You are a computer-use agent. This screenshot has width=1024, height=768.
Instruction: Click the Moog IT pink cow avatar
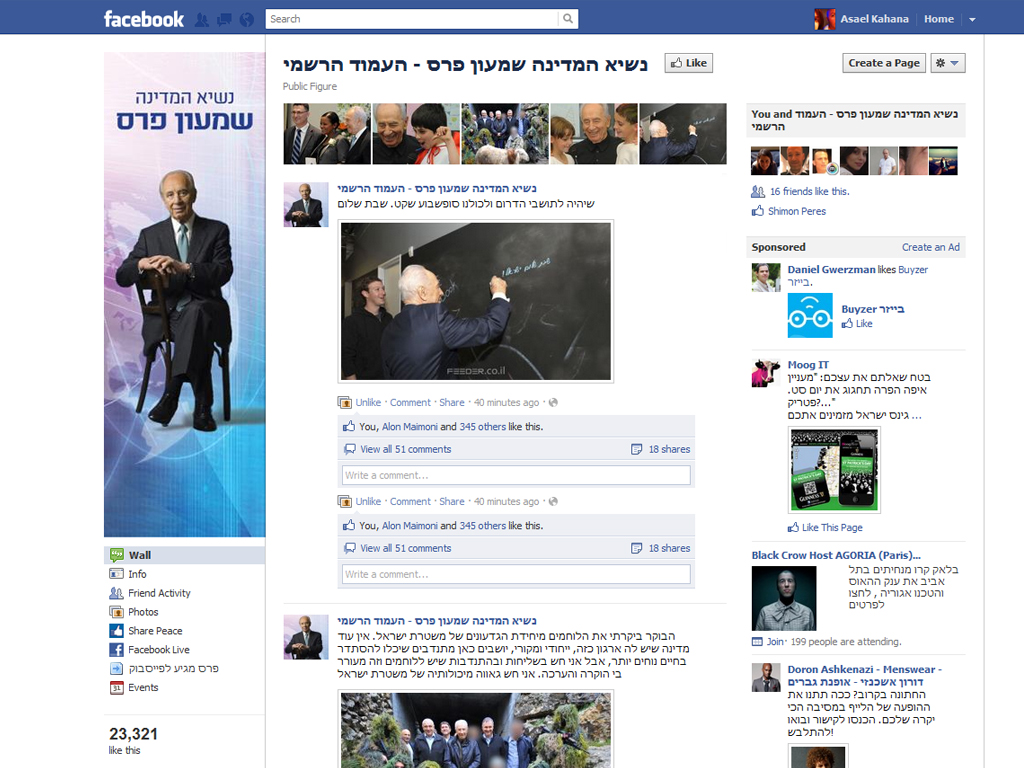coord(766,374)
